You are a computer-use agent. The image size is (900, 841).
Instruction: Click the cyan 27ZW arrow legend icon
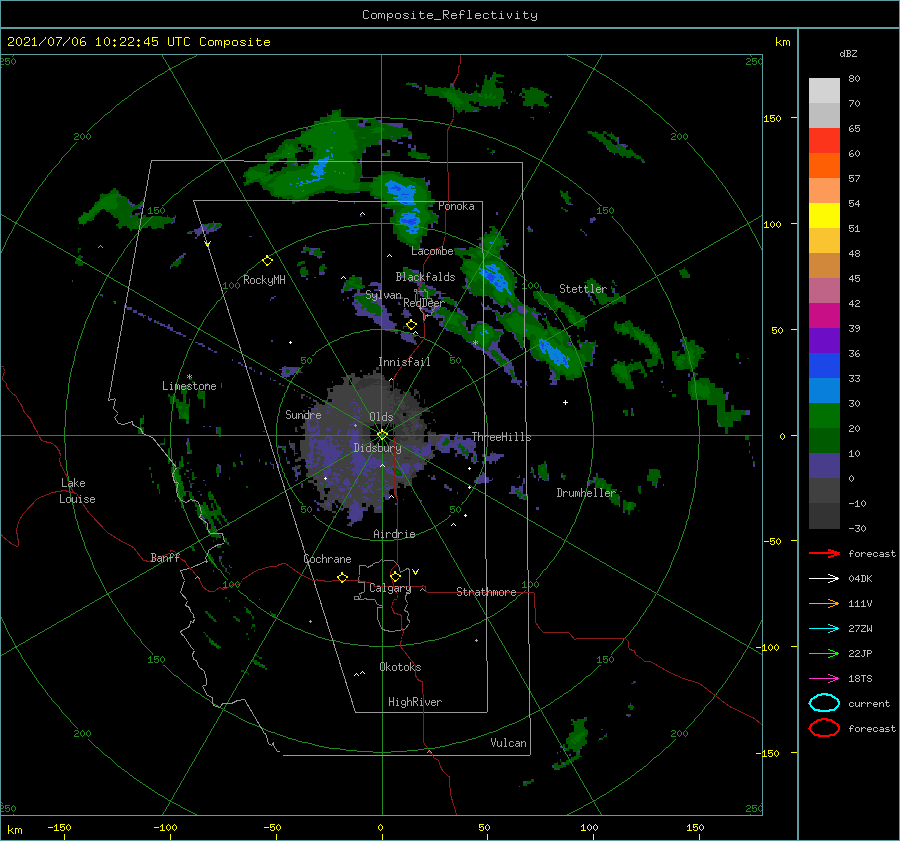[824, 629]
